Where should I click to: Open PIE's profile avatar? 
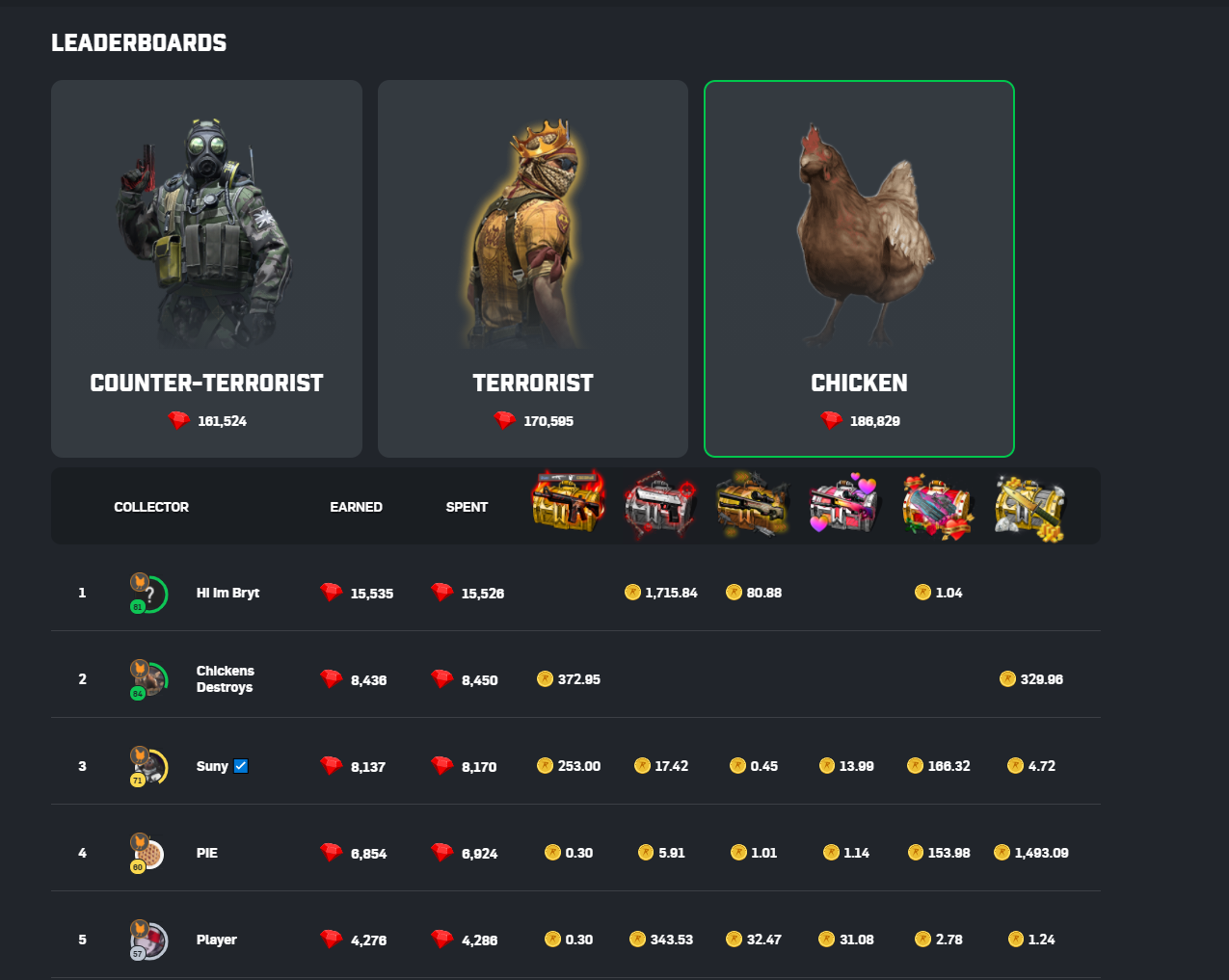coord(147,853)
